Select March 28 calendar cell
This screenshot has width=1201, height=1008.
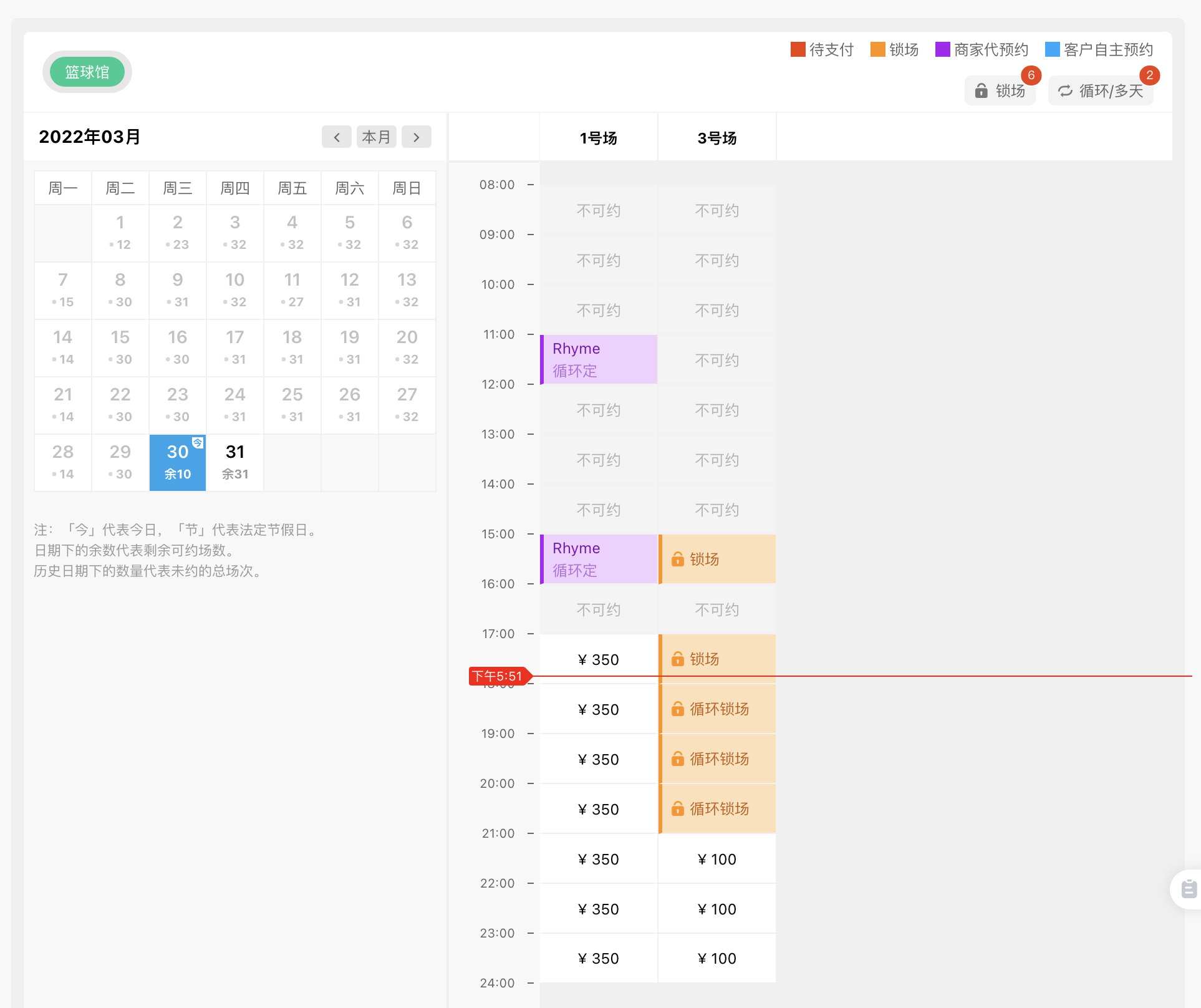[x=63, y=462]
